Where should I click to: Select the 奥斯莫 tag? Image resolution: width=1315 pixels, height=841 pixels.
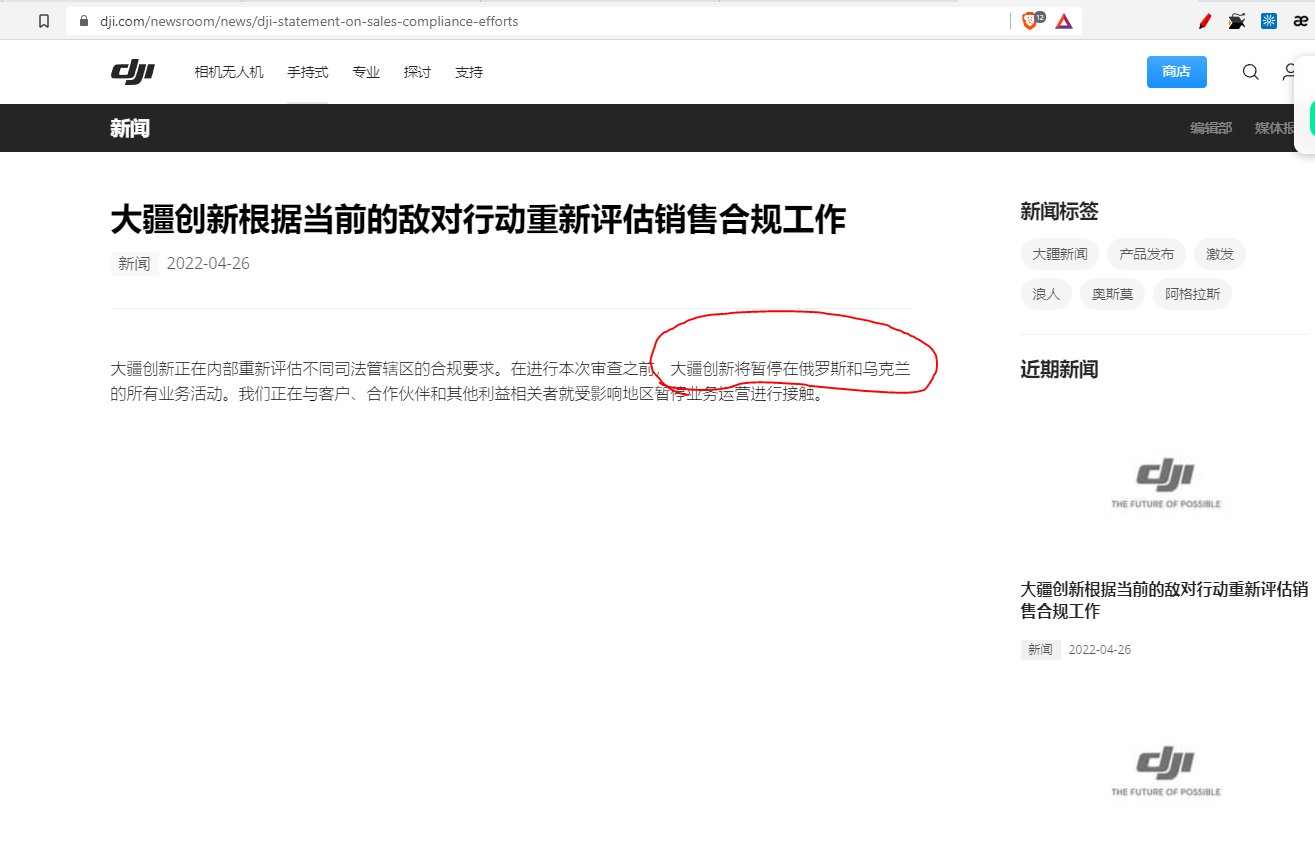1112,295
